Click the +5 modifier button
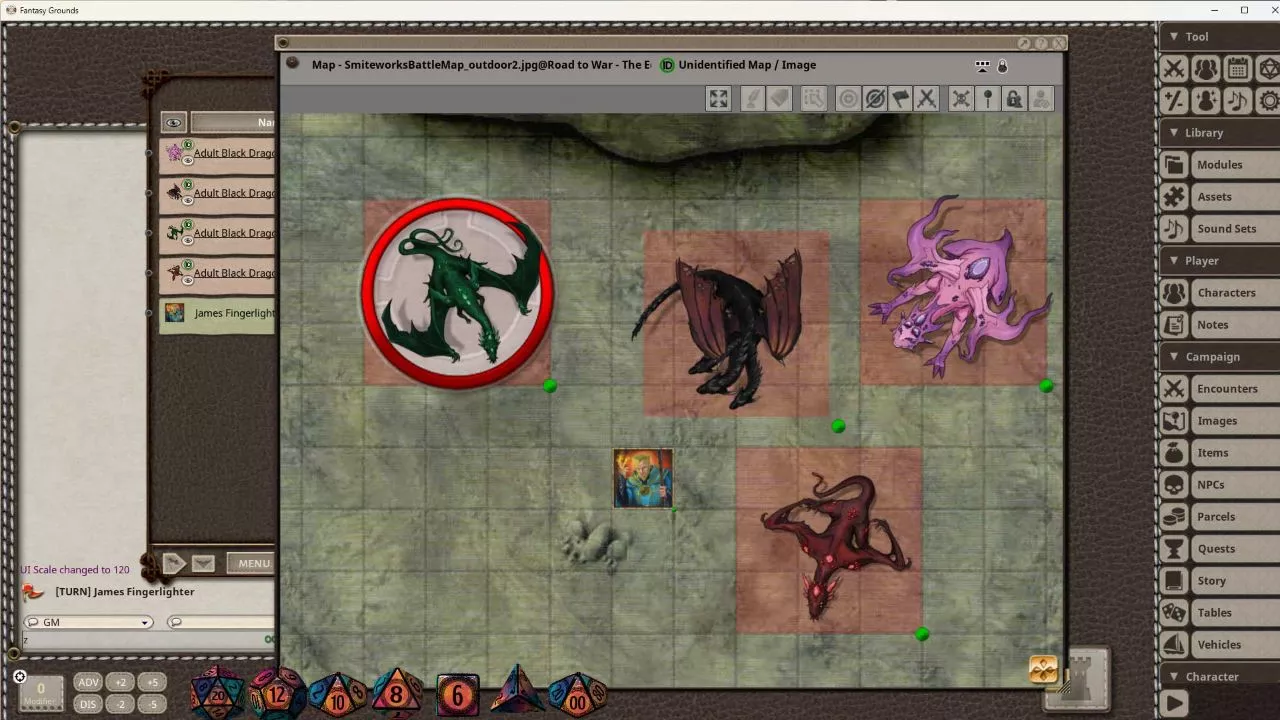 coord(152,682)
